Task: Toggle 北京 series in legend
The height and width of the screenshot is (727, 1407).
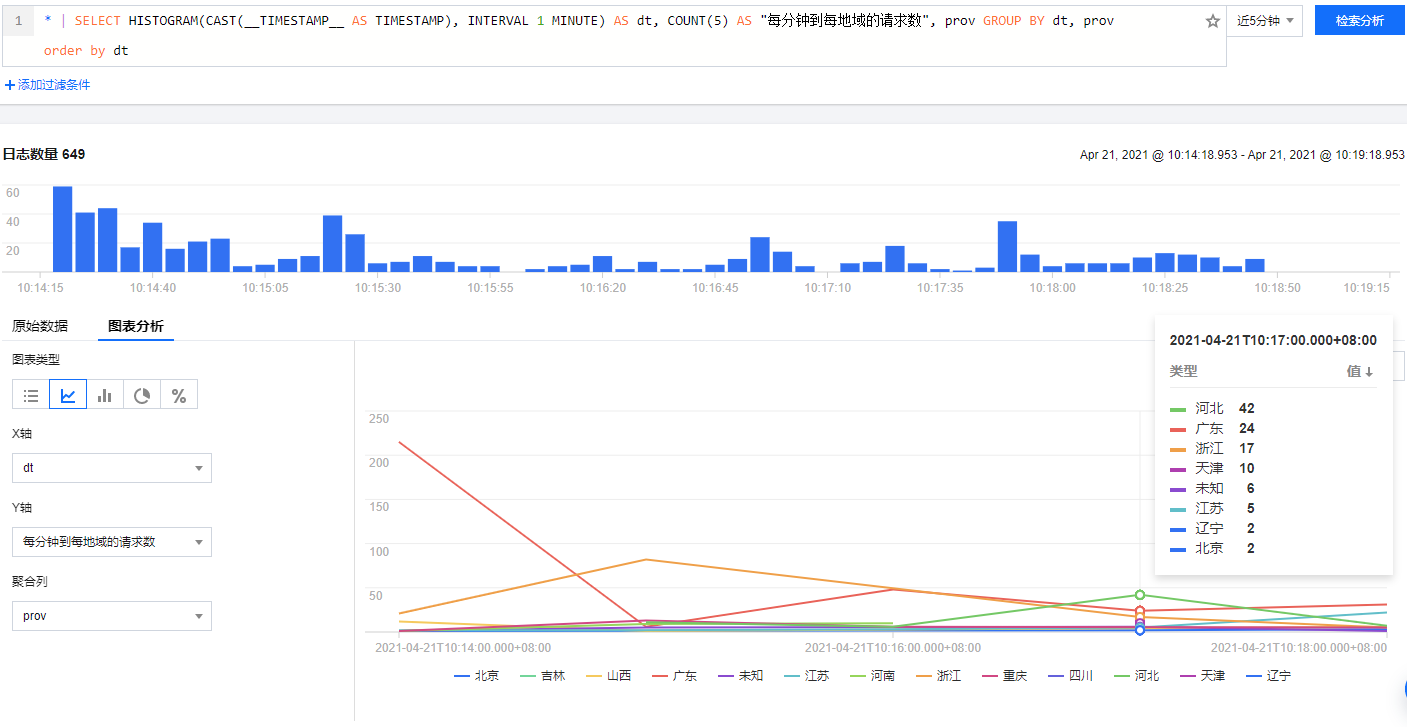Action: (x=476, y=676)
